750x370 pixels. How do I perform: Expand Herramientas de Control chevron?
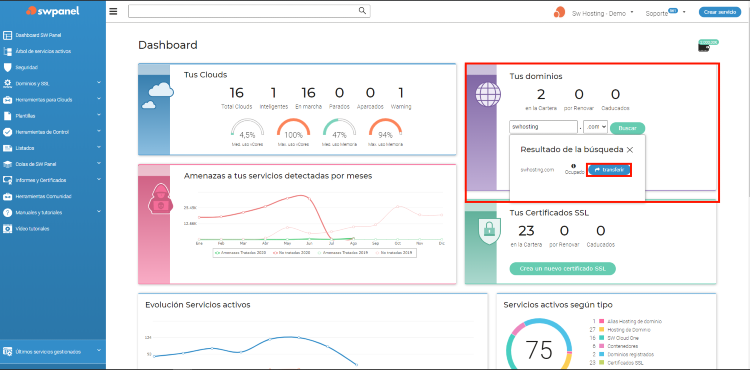99,131
